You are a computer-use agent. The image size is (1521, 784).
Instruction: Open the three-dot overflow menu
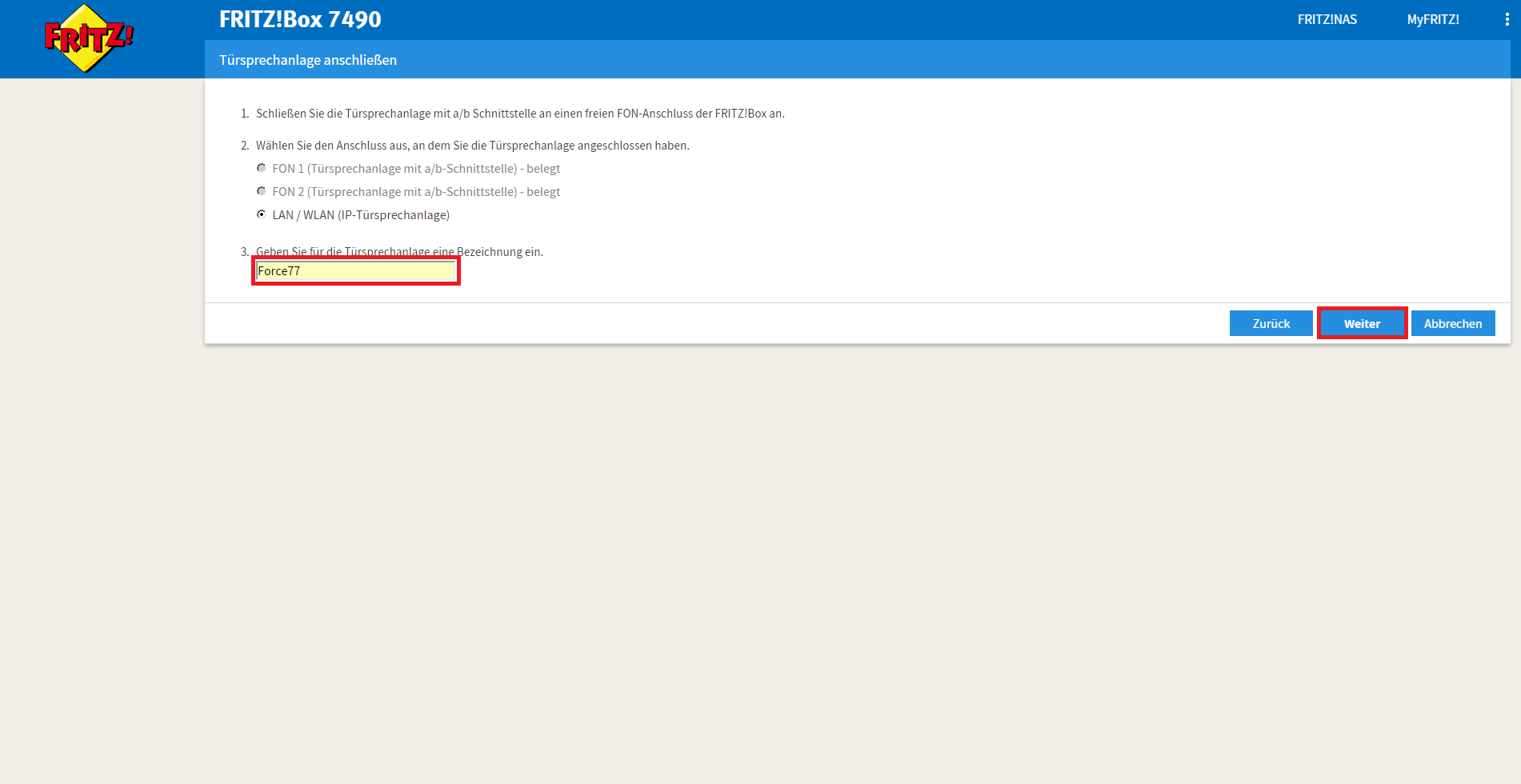(x=1507, y=19)
